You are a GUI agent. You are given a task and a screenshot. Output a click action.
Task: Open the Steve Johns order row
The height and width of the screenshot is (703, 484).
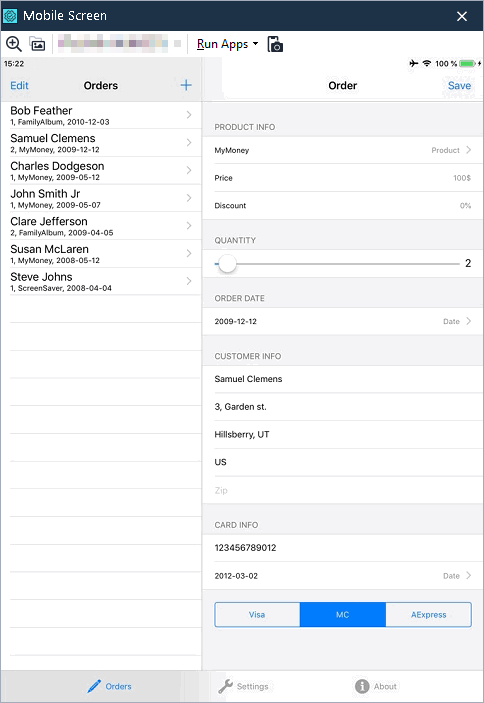pos(101,282)
